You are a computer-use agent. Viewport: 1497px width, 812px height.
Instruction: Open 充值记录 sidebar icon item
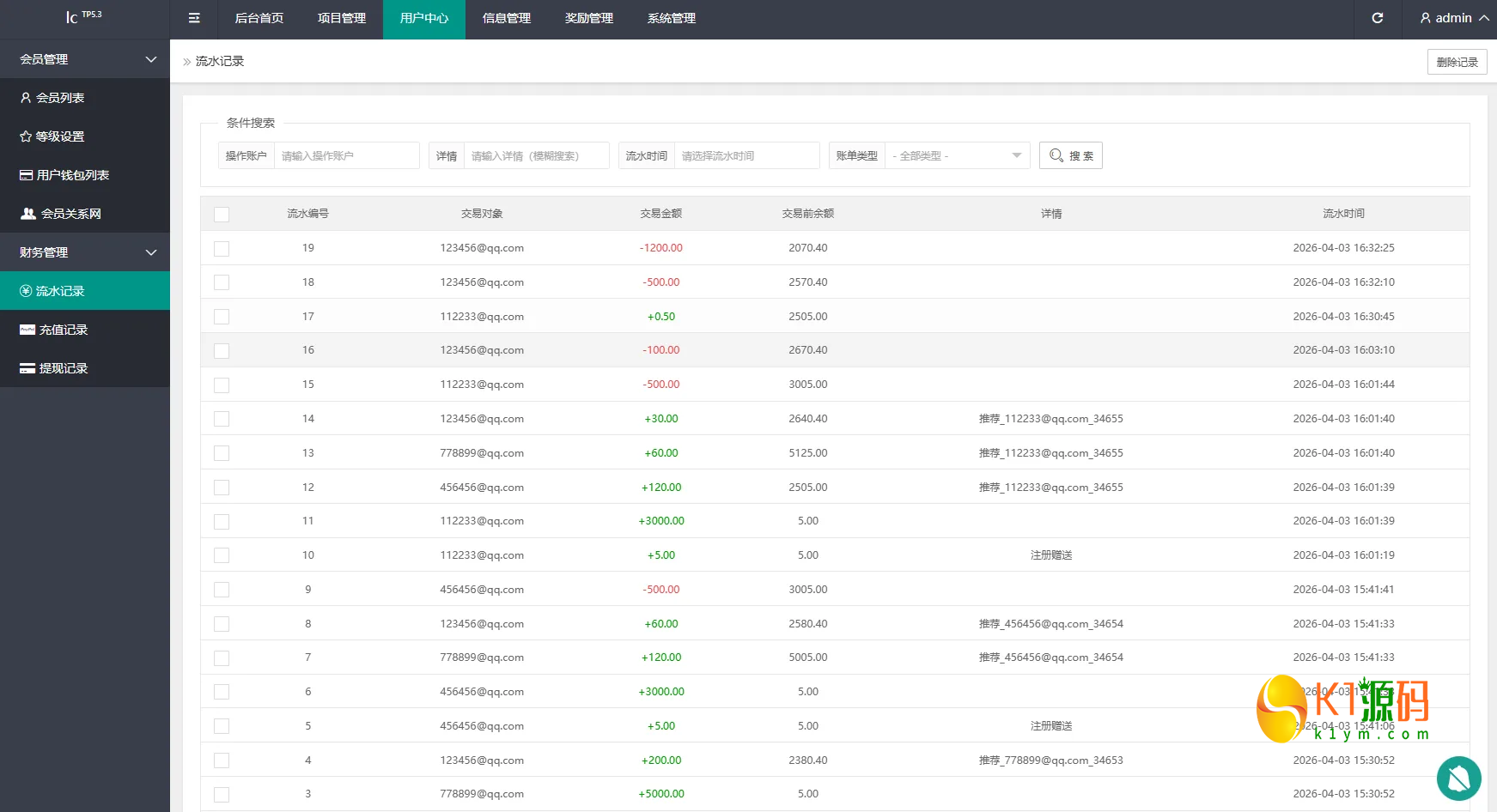(x=27, y=330)
